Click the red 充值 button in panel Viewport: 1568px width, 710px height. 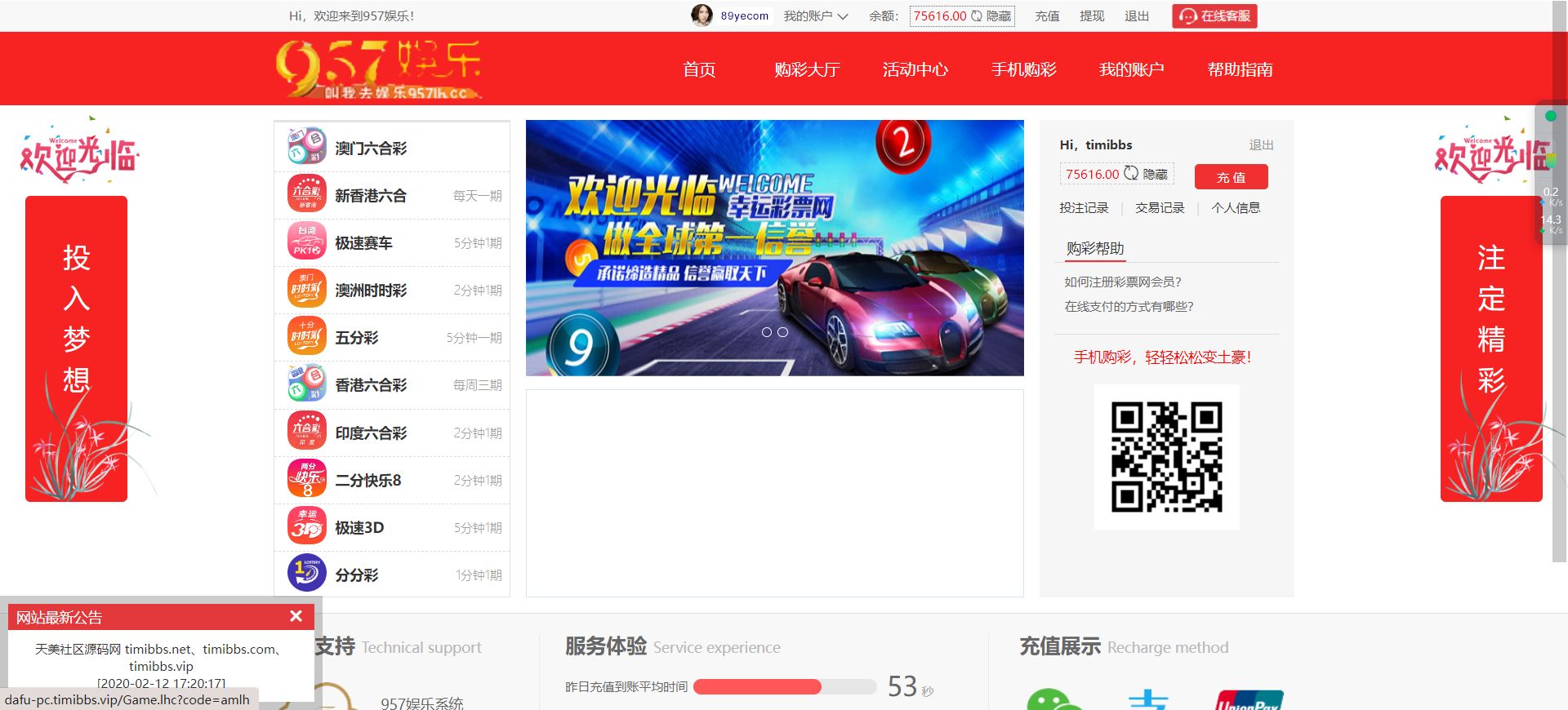coord(1231,177)
